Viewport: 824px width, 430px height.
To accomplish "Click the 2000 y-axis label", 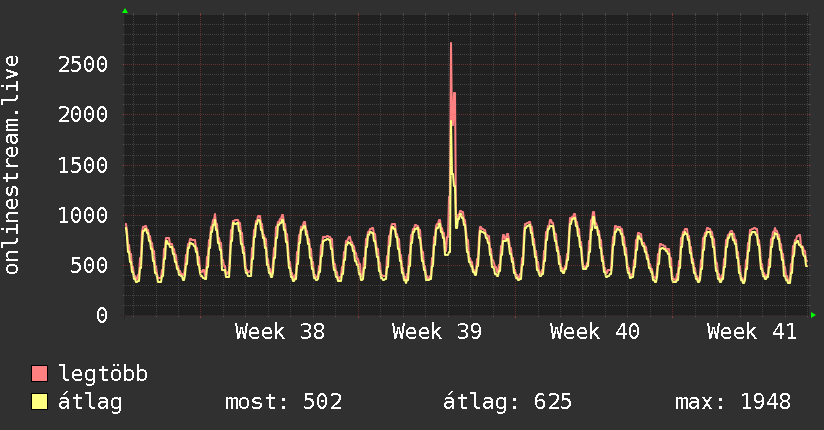I will coord(83,115).
